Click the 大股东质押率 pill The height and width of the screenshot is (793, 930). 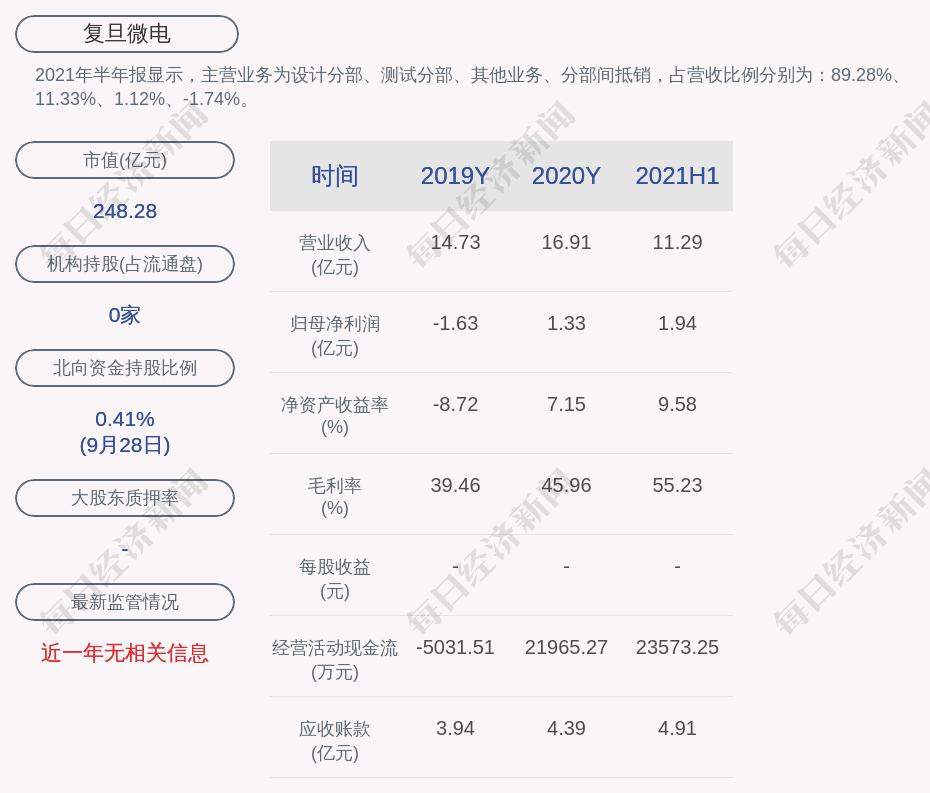tap(125, 498)
